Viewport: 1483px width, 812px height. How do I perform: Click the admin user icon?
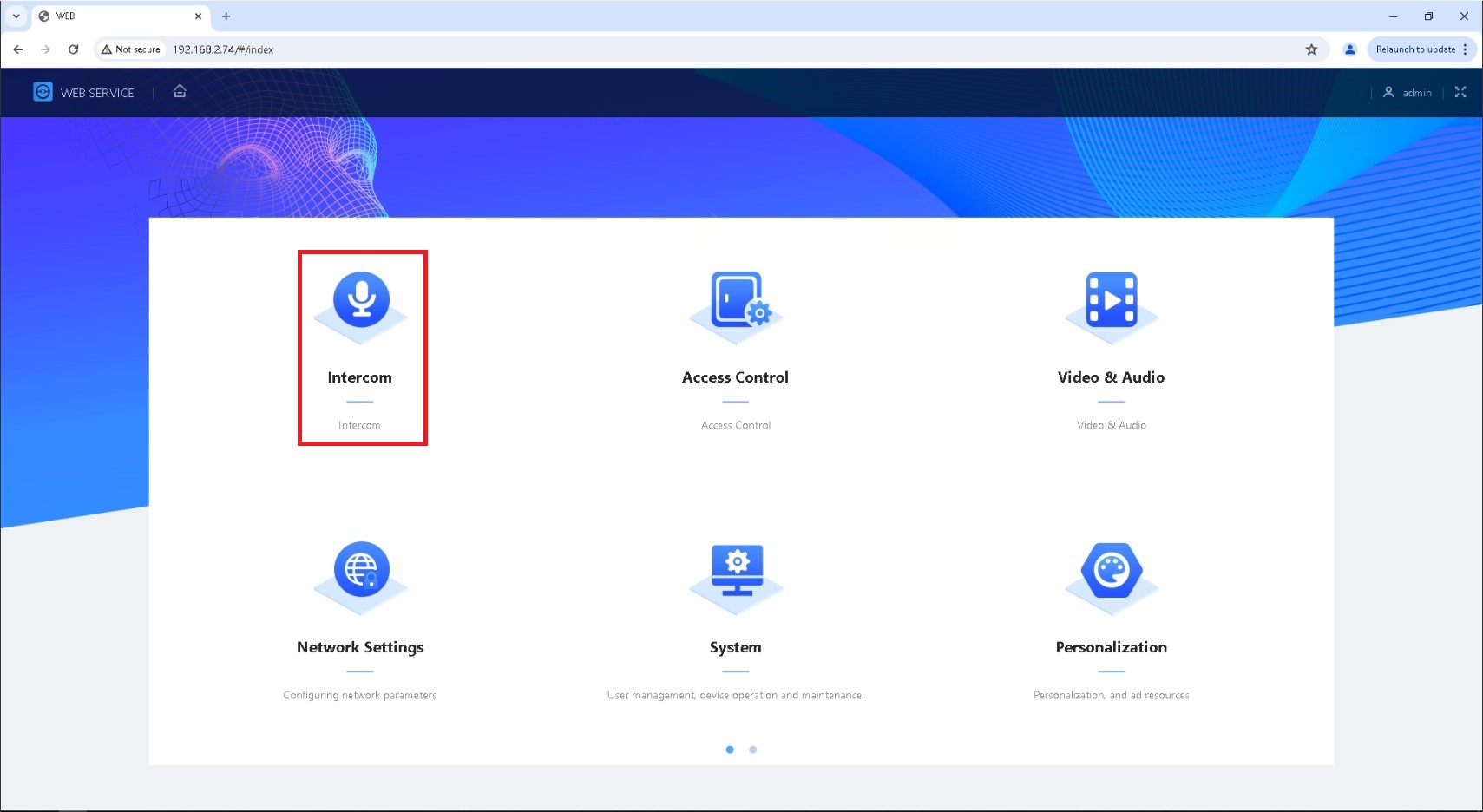click(x=1388, y=92)
